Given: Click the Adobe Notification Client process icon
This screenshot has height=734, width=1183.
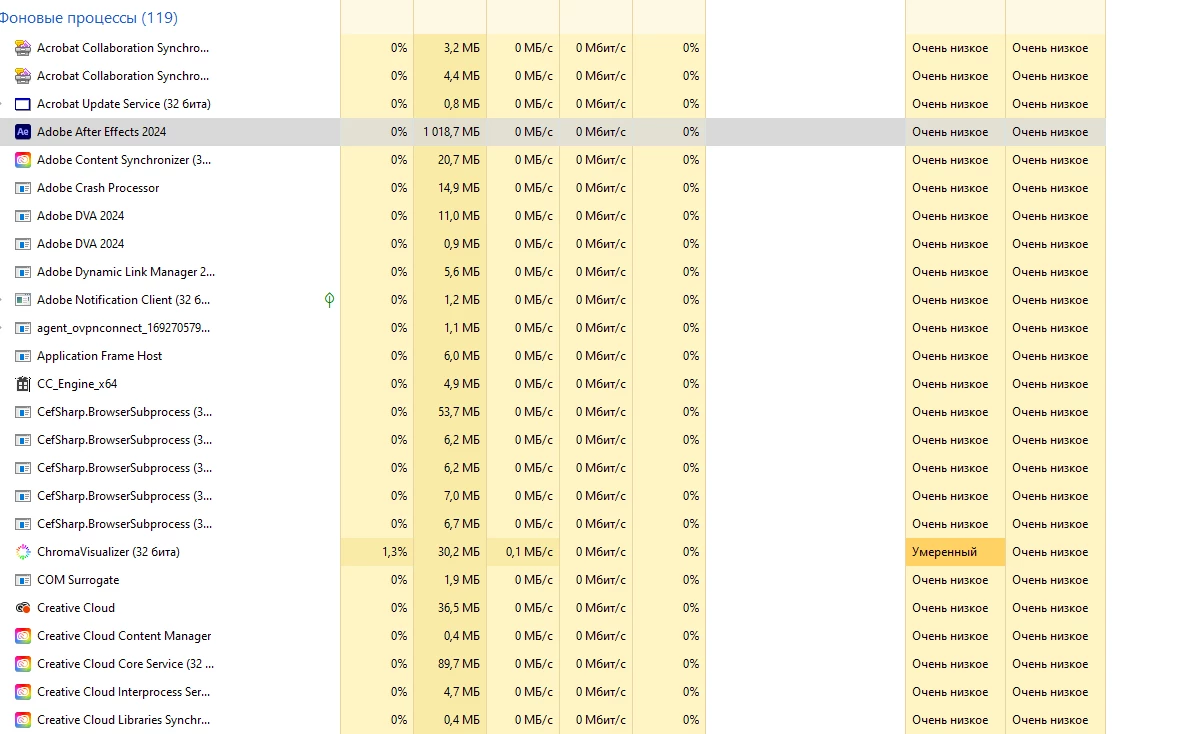Looking at the screenshot, I should tap(23, 299).
